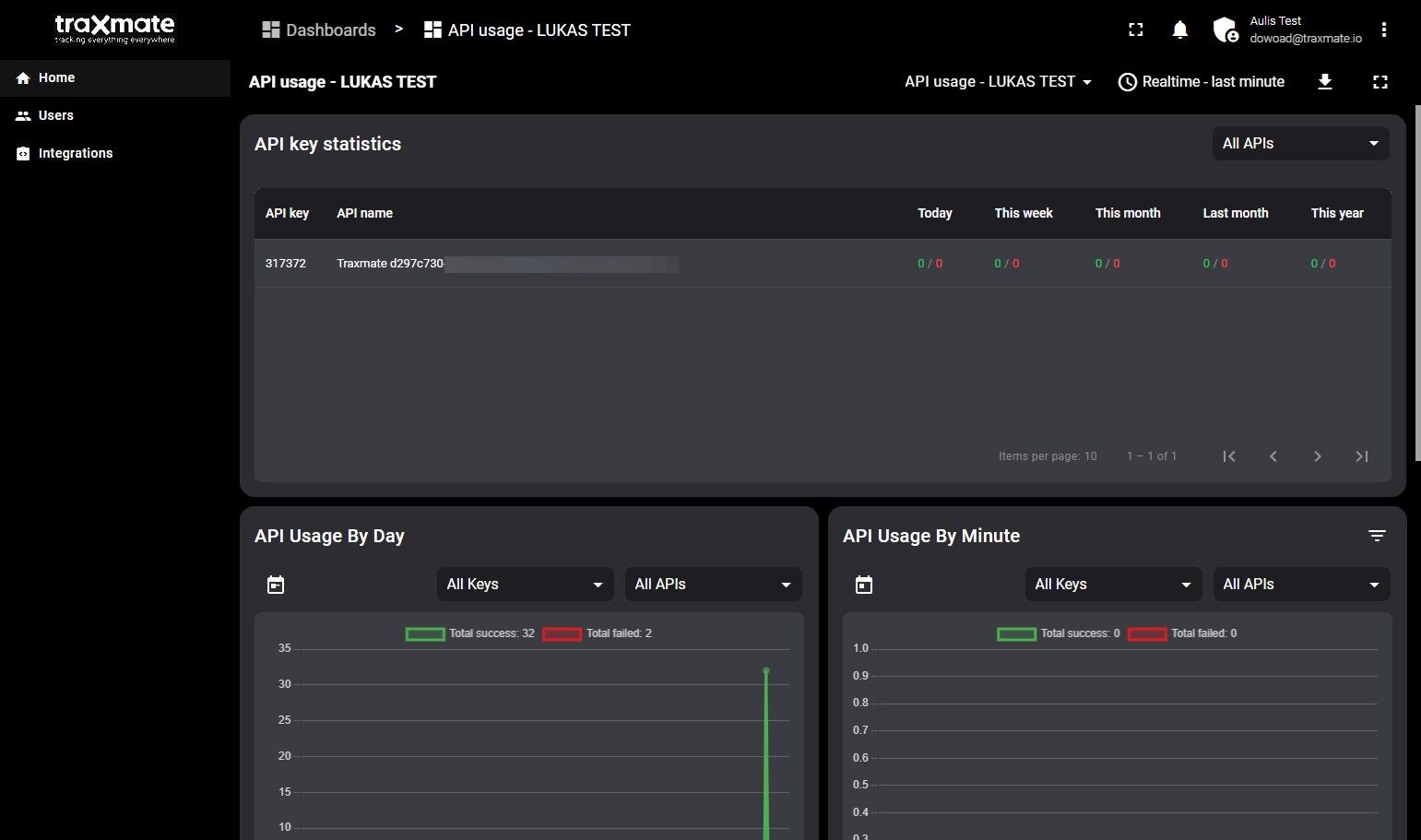Open All APIs dropdown in API key statistics
Screen dimensions: 1421x840
coord(1299,144)
